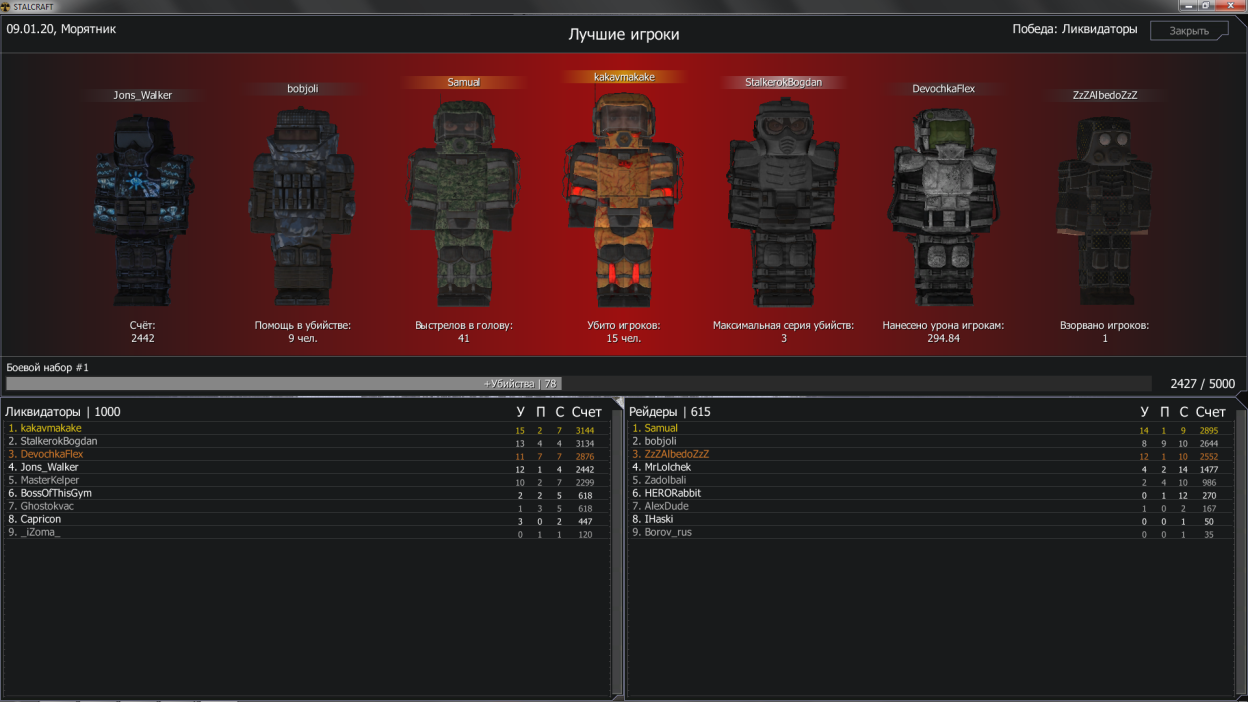Click kakavmakake row in Ликвидаторы table

click(306, 428)
